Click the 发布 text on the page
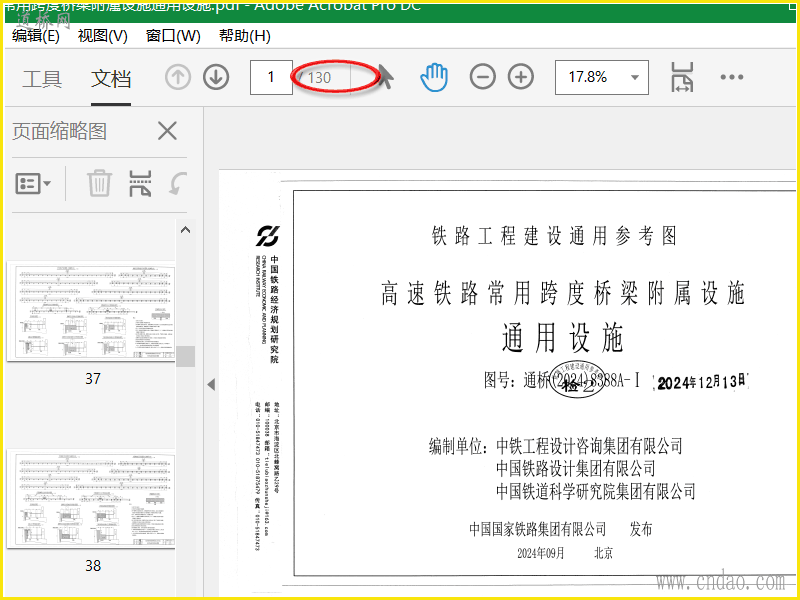Screen dimensions: 800x600 pyautogui.click(x=641, y=530)
